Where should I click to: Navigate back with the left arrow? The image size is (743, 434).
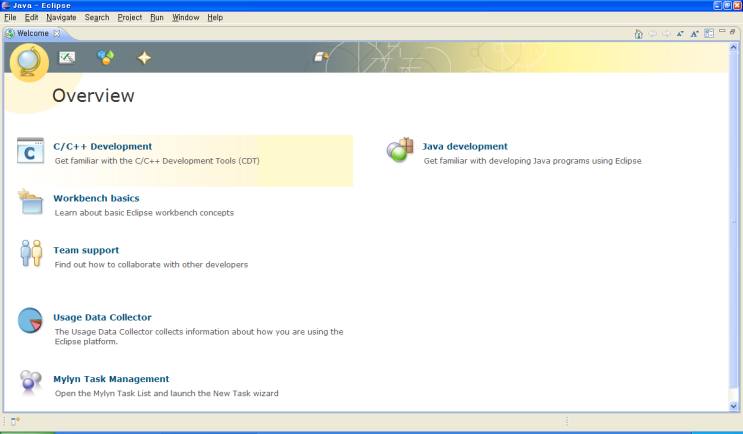652,34
